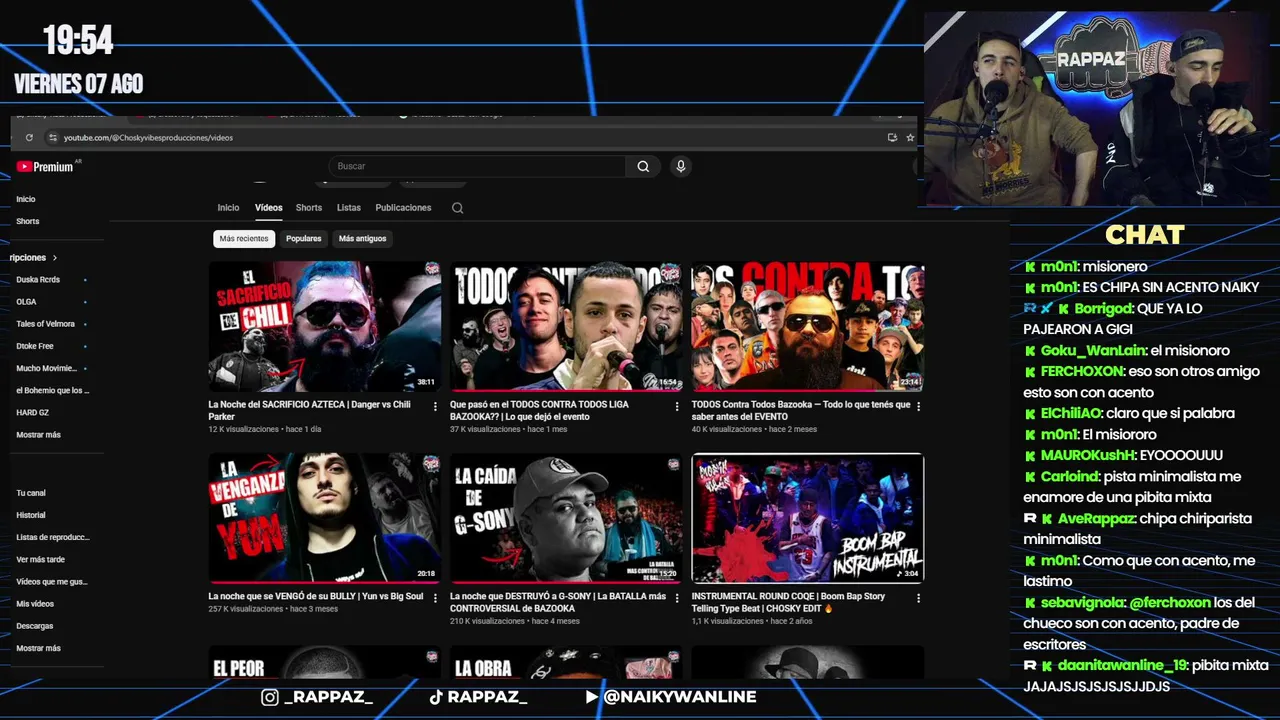Image resolution: width=1280 pixels, height=720 pixels.
Task: Open Historial in the sidebar
Action: click(x=31, y=515)
